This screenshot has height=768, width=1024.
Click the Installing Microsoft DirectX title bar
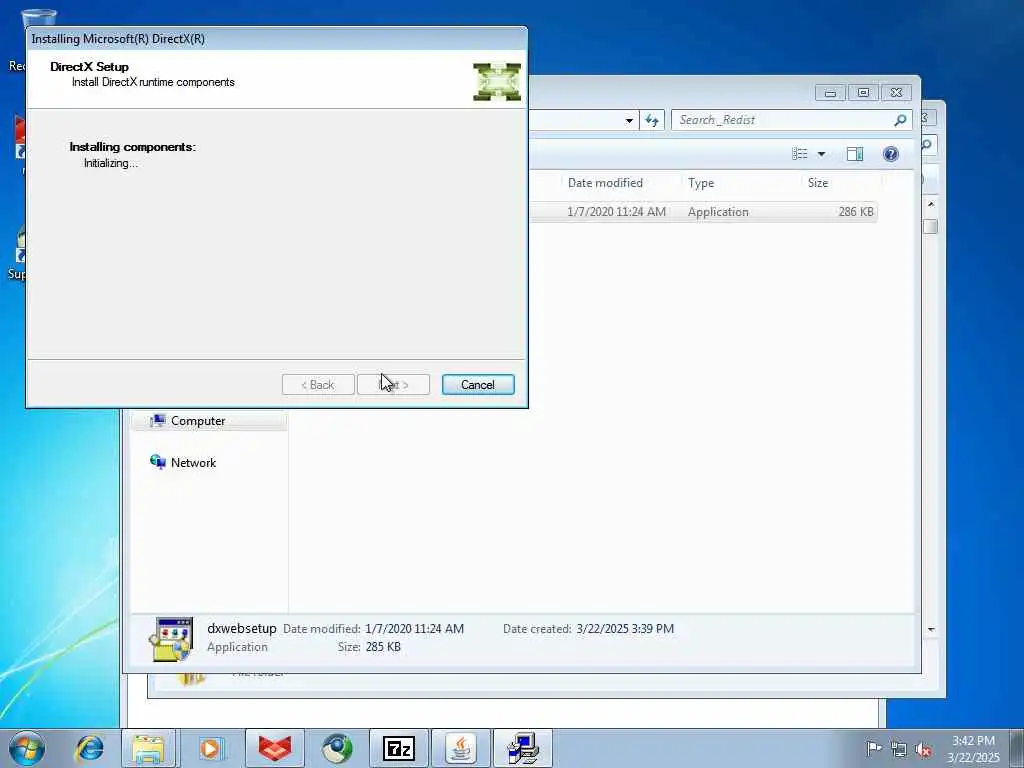(x=276, y=39)
